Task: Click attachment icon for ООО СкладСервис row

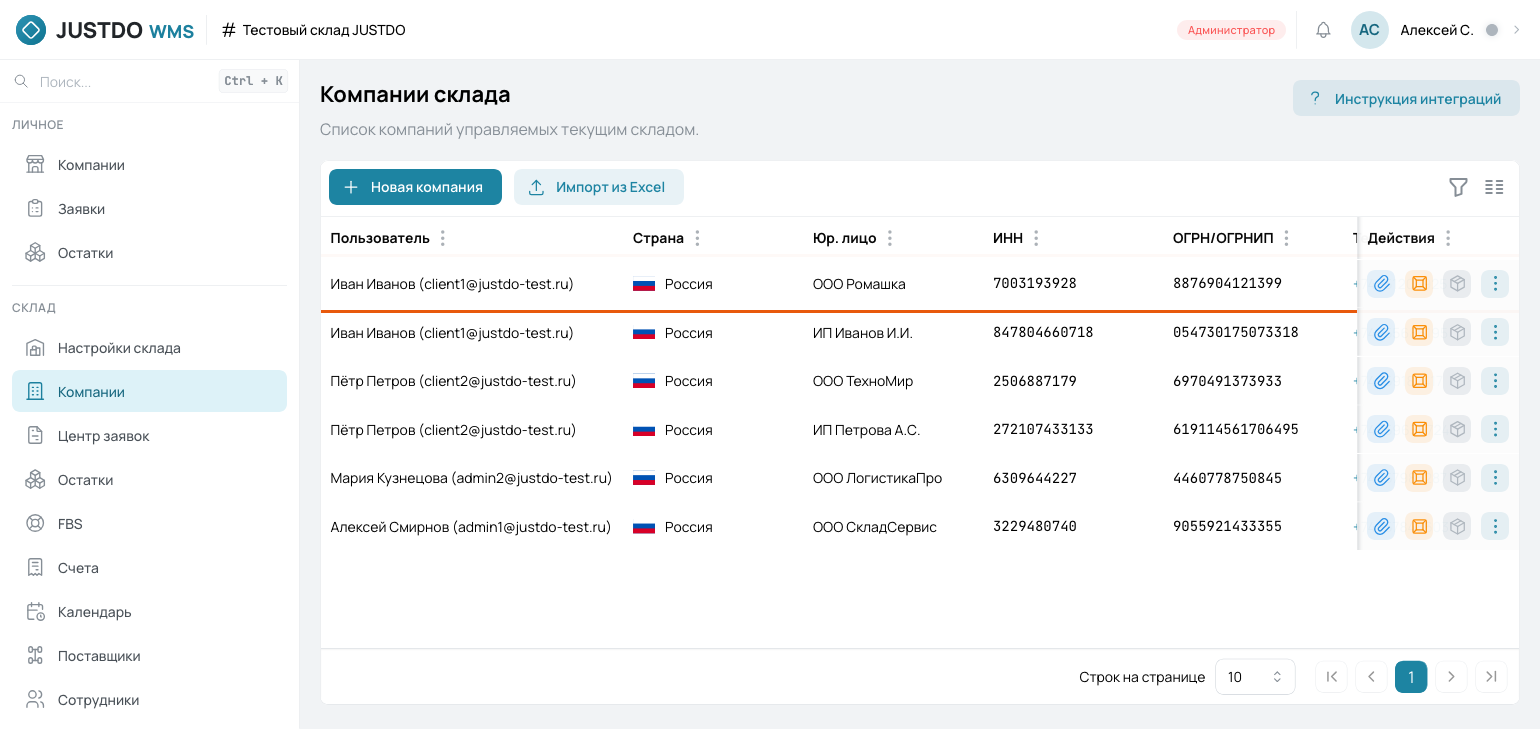Action: [x=1381, y=526]
